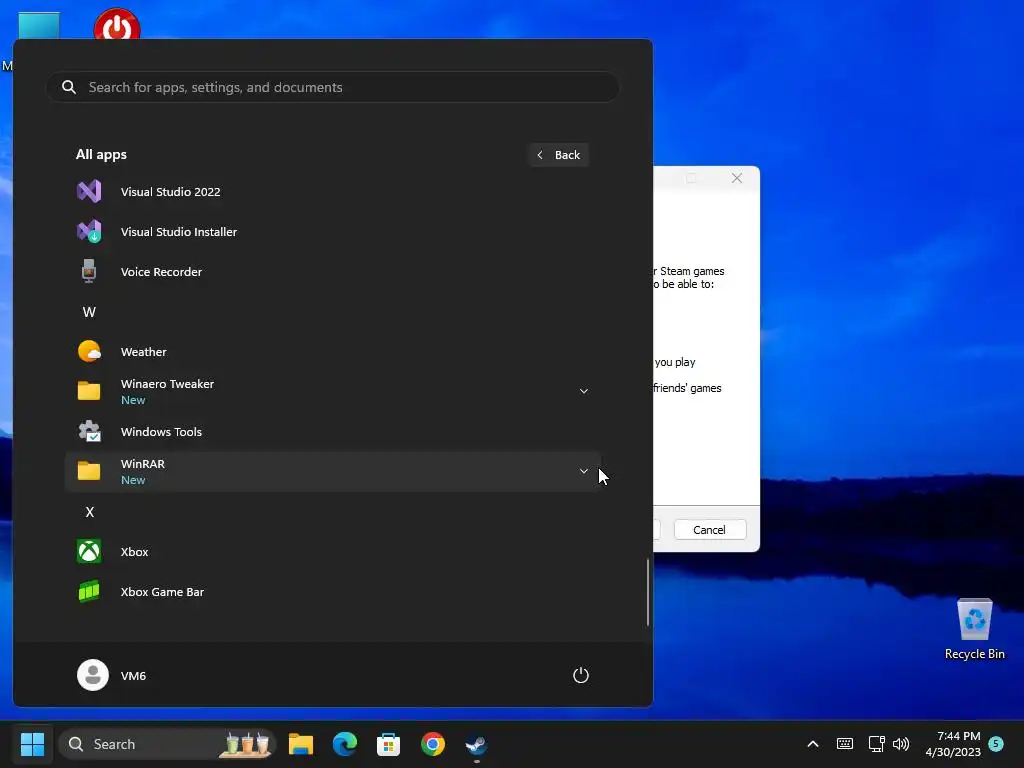
Task: Click the Winaero Tweaker folder icon
Action: 89,391
